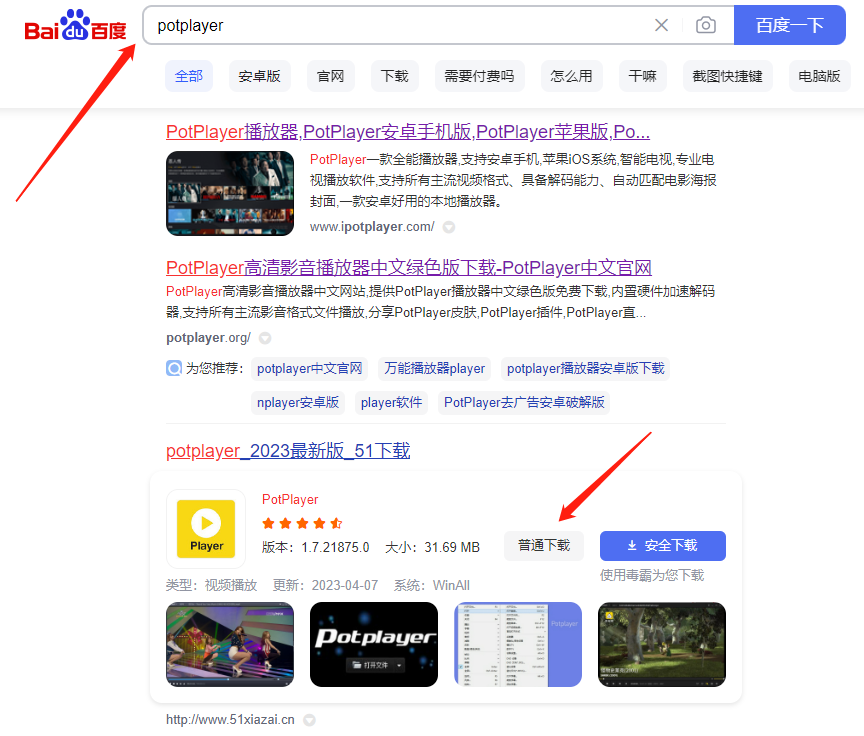The width and height of the screenshot is (864, 736).
Task: Switch to the 安卓版 filter tab
Action: pos(259,76)
